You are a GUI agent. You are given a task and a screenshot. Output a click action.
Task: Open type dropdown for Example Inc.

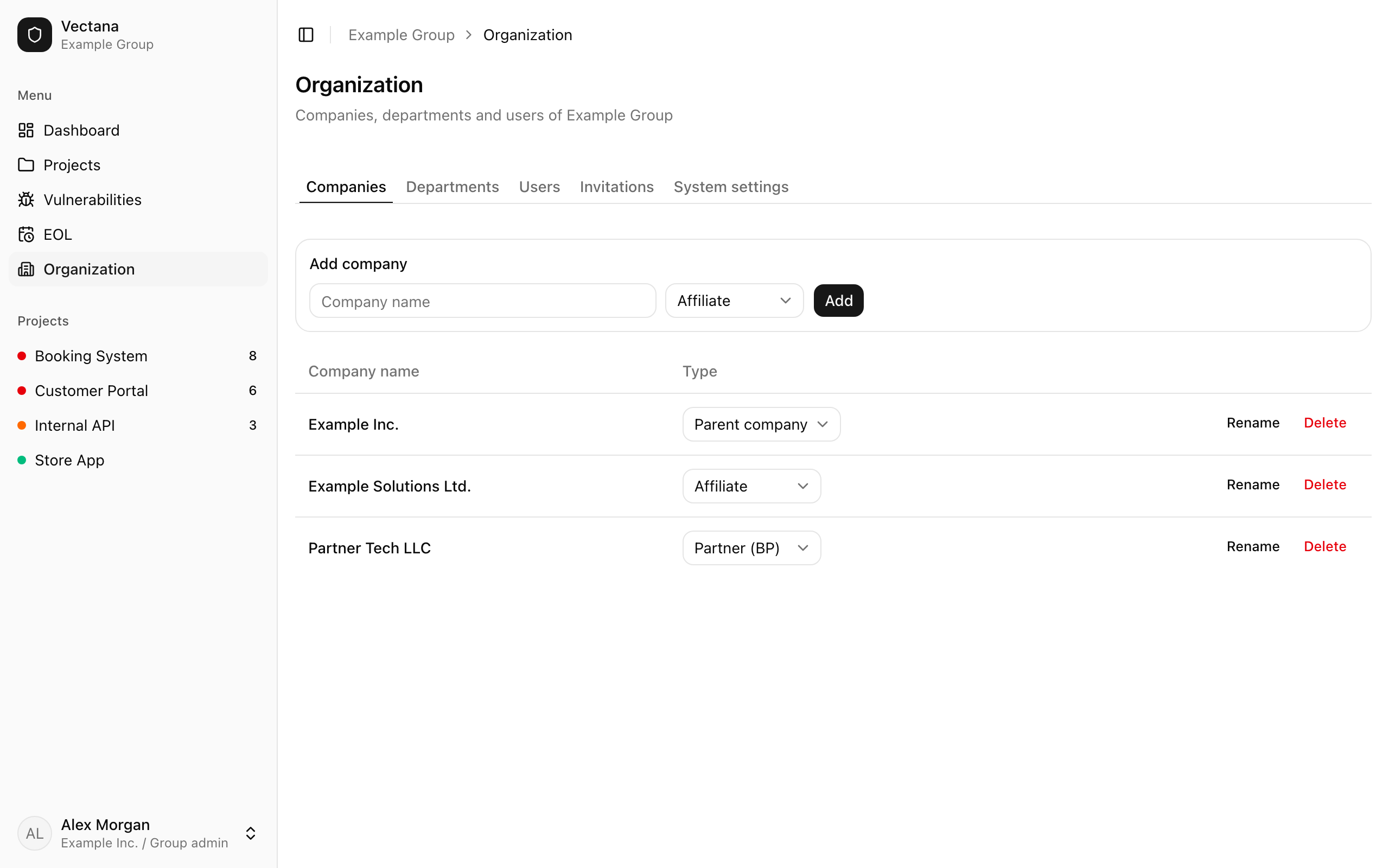(x=761, y=424)
